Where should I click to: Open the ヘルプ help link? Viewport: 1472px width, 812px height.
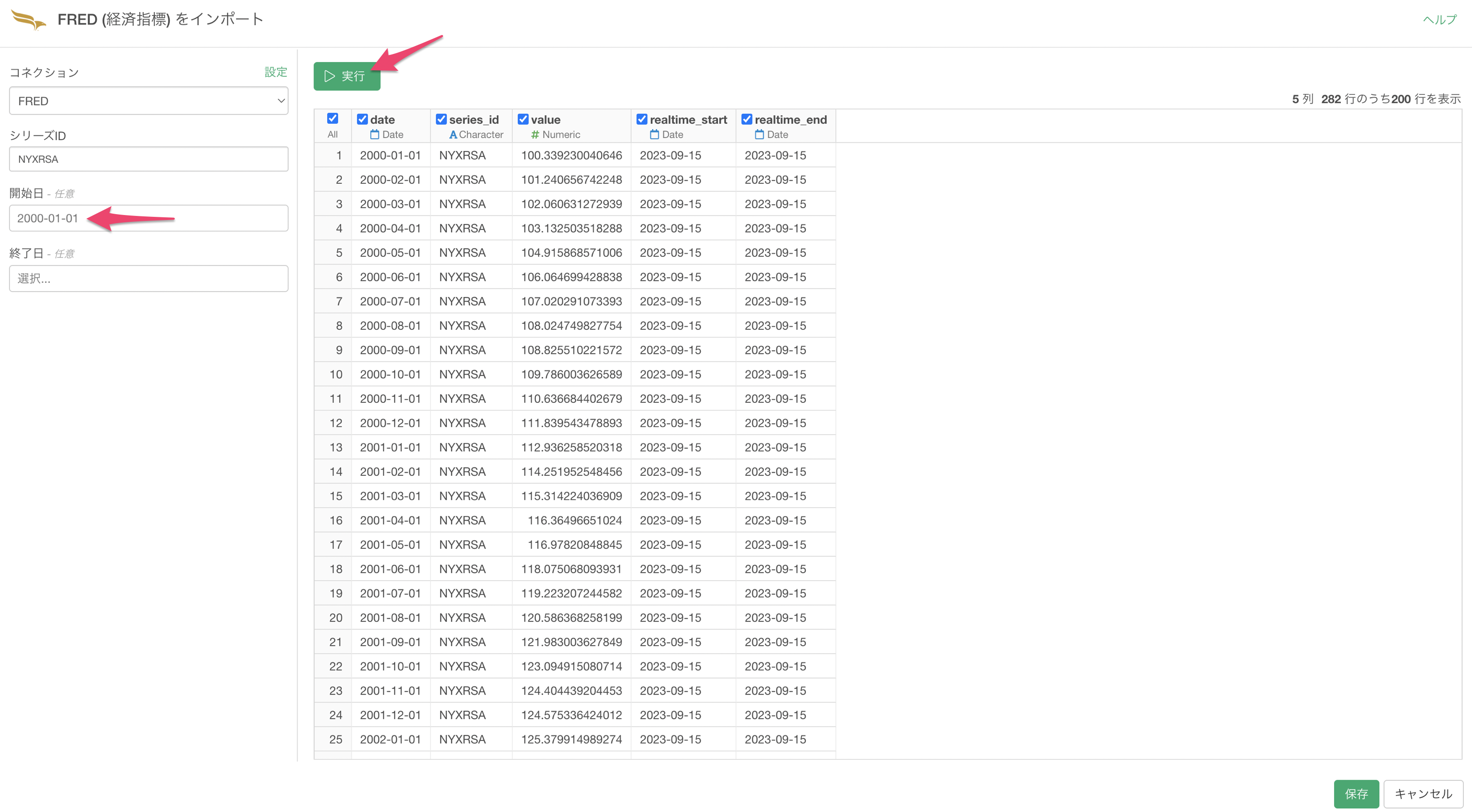click(1439, 20)
